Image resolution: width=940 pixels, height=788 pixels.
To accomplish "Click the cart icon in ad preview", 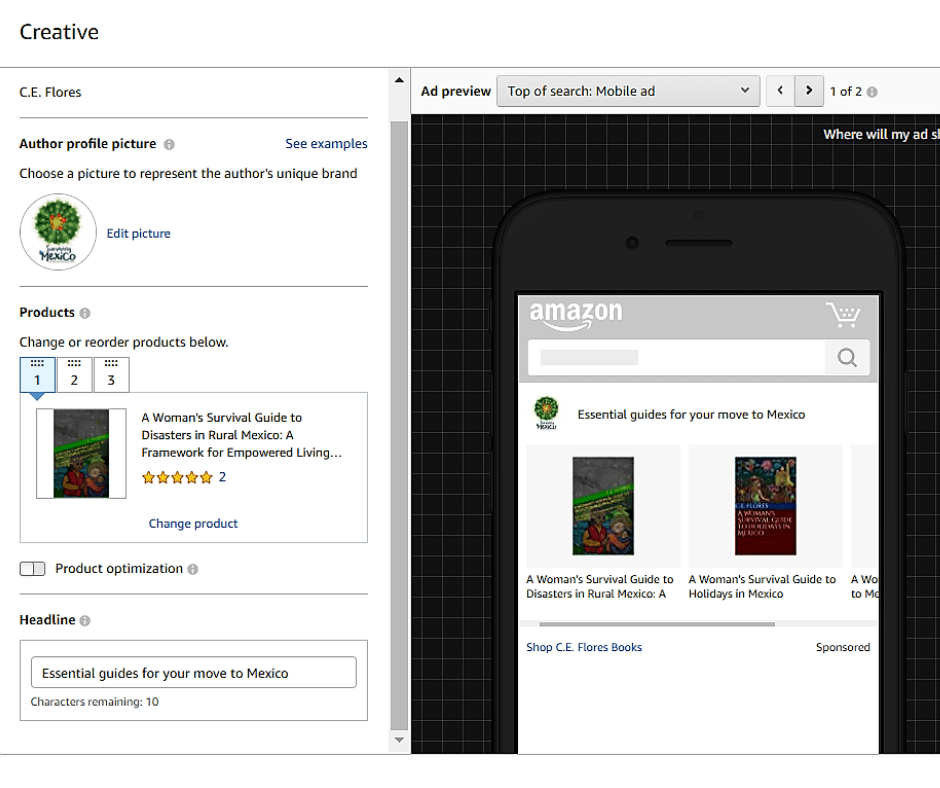I will point(843,315).
